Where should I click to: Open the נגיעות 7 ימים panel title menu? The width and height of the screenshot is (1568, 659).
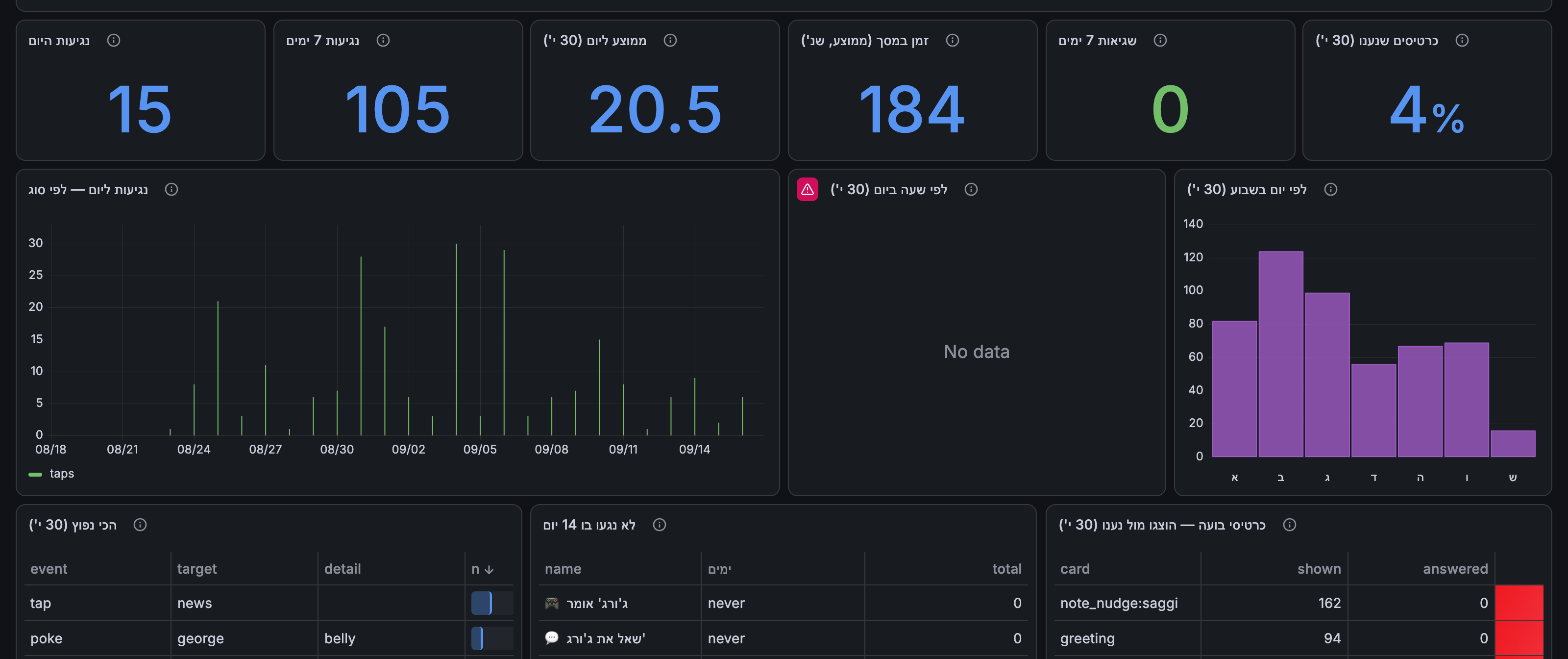(322, 40)
